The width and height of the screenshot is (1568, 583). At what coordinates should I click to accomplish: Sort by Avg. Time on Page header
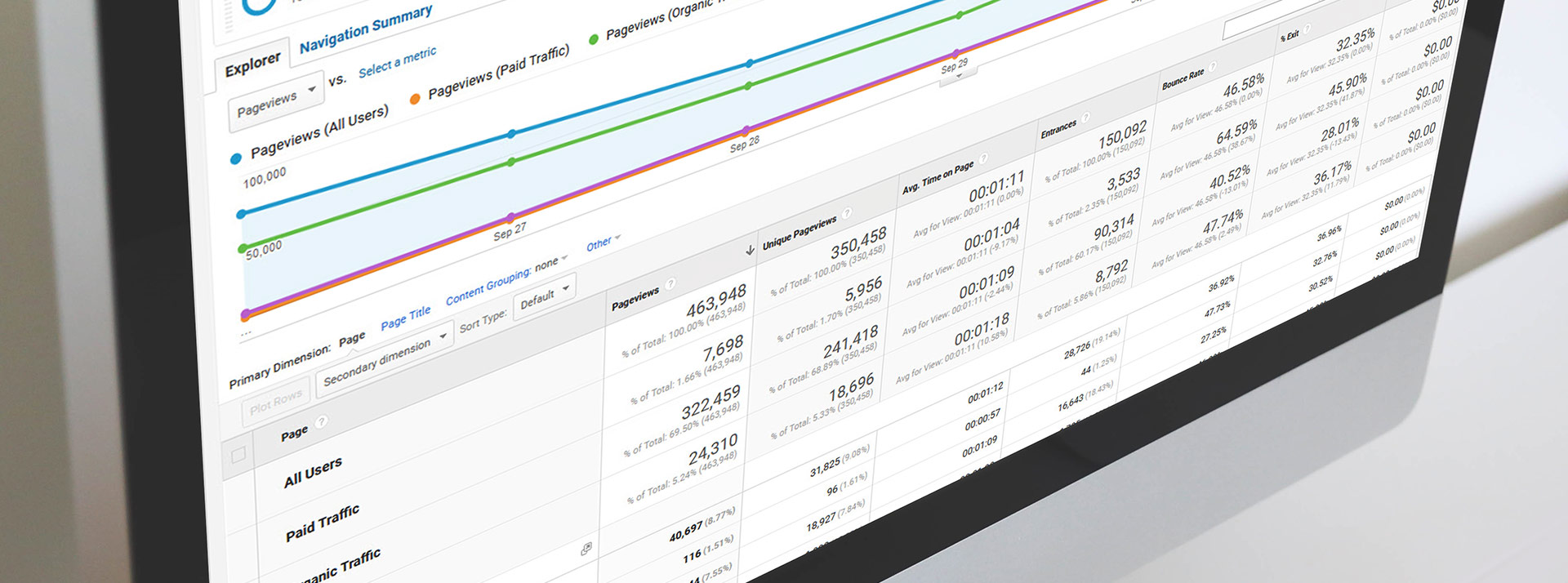click(x=938, y=177)
